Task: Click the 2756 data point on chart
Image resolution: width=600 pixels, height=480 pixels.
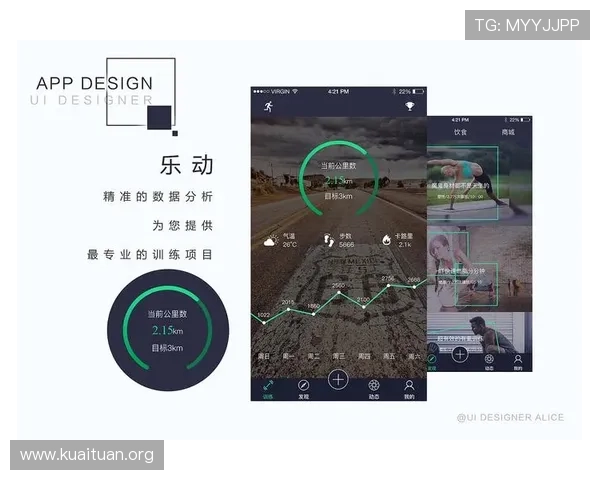Action: click(389, 285)
